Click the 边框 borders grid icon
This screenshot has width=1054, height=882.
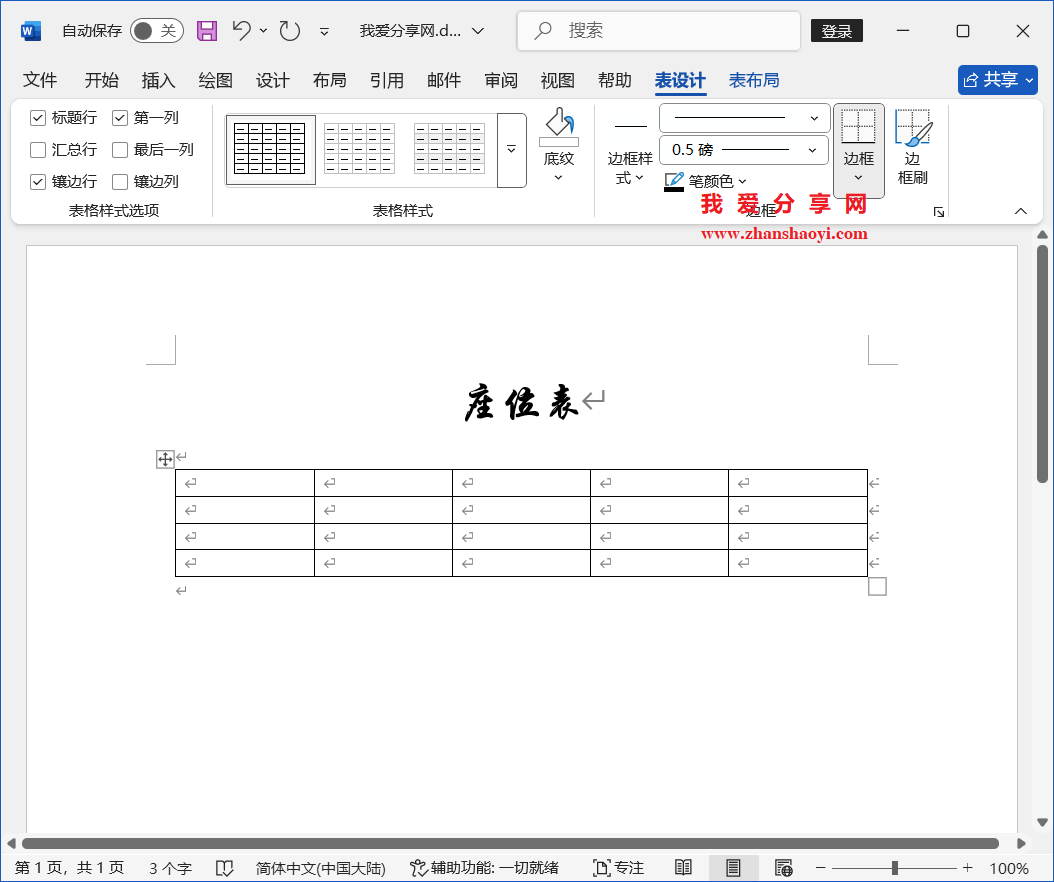point(858,126)
